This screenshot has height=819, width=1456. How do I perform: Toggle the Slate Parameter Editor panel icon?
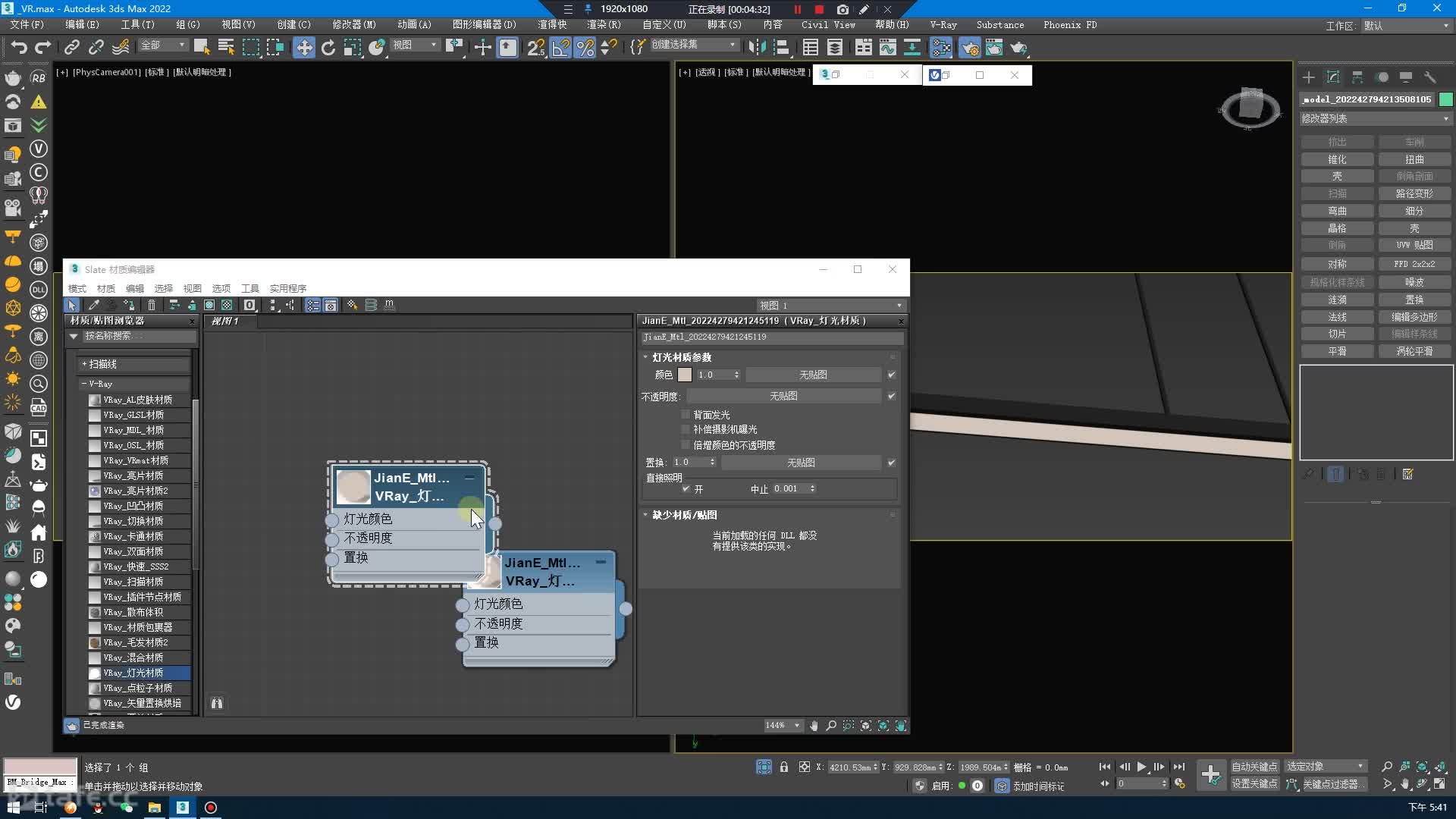pos(331,305)
